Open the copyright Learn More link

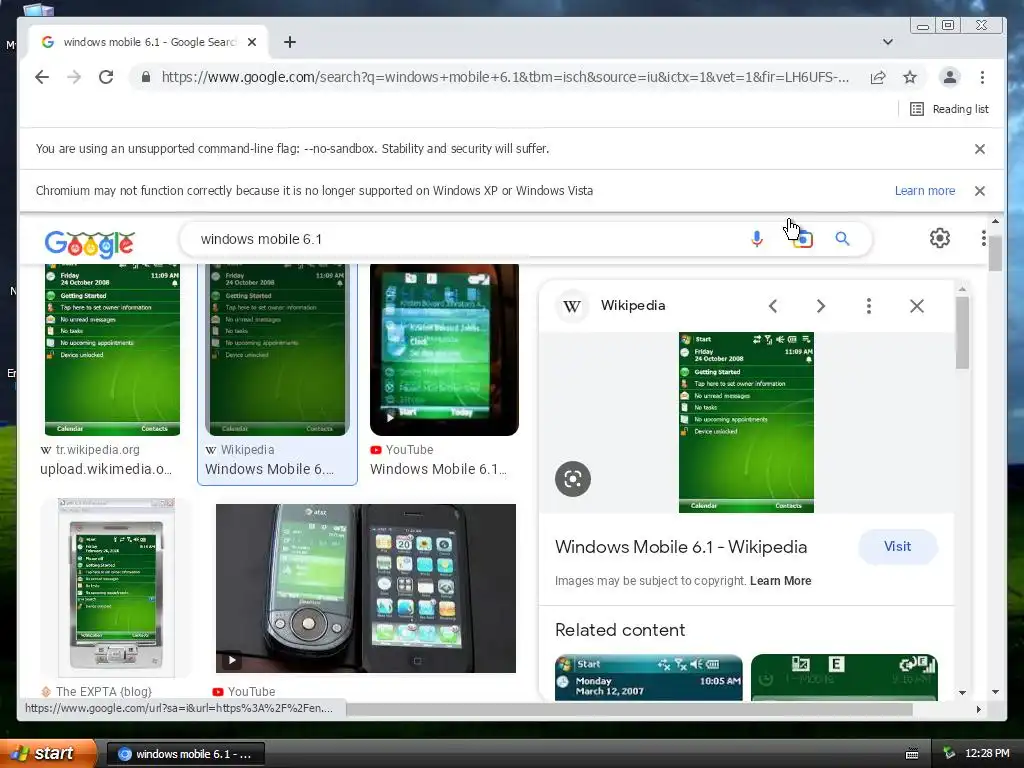pyautogui.click(x=780, y=581)
